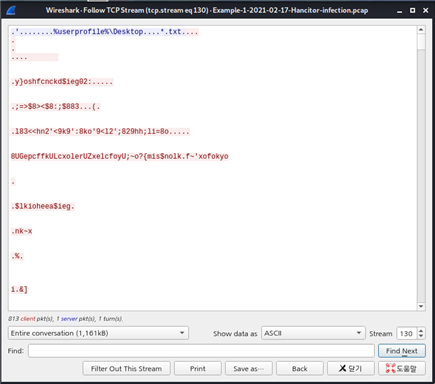Screen dimensions: 435x384
Task: Decrease the stream number with the down arrow
Action: coord(421,336)
